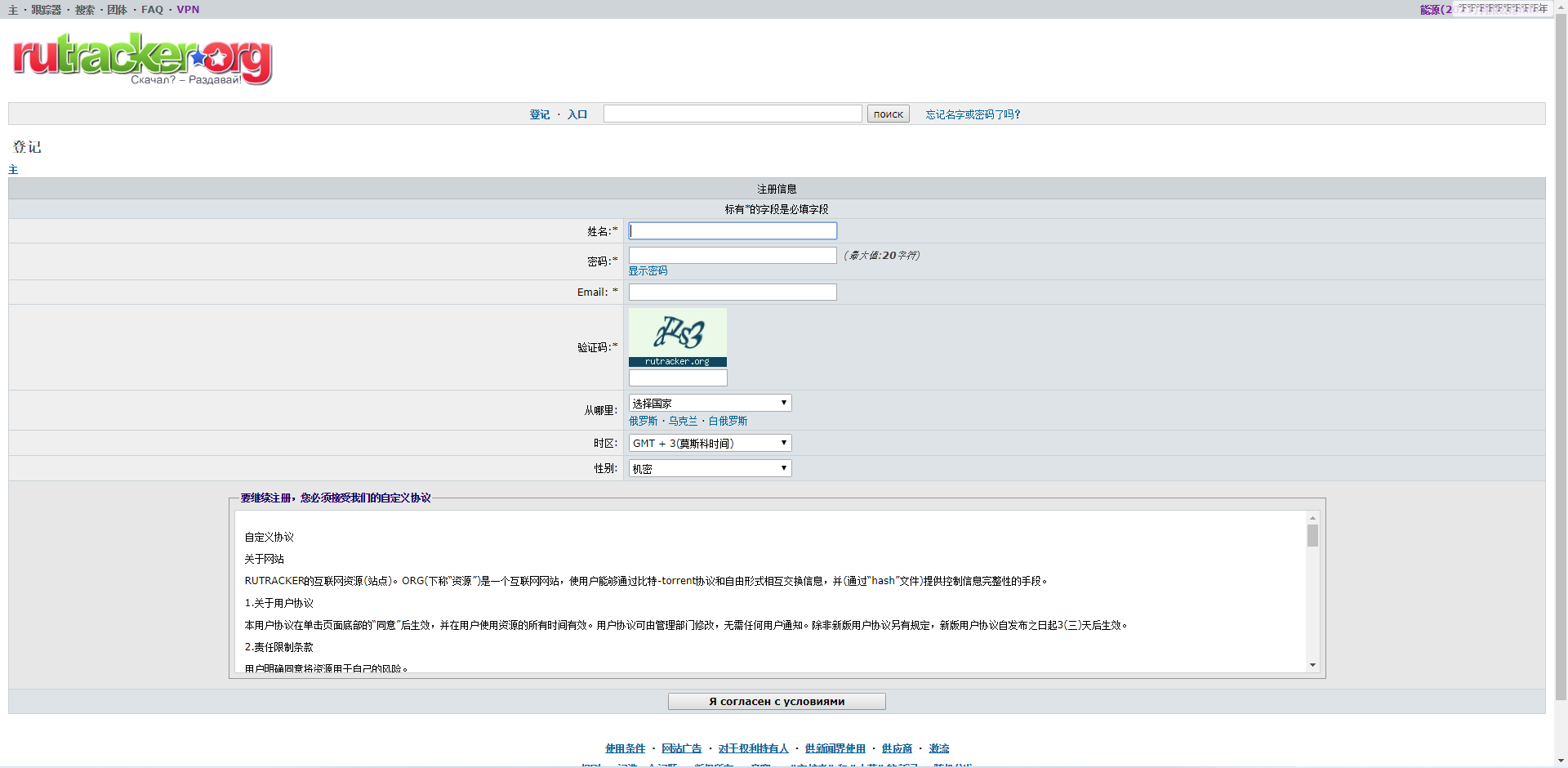Open the 选择国家 country dropdown
This screenshot has height=768, width=1568.
tap(708, 402)
